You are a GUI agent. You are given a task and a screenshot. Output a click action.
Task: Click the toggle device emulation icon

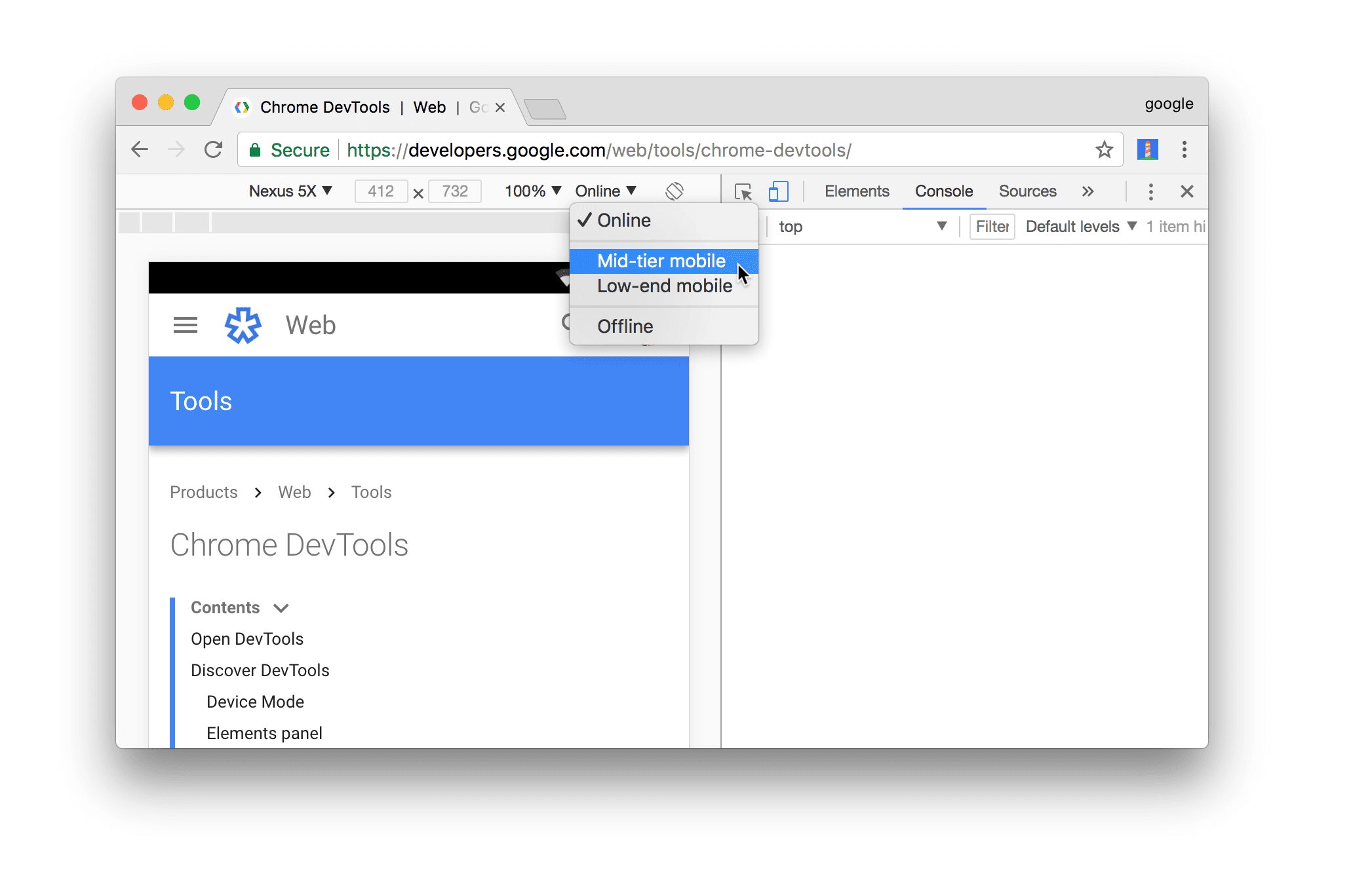pos(779,191)
